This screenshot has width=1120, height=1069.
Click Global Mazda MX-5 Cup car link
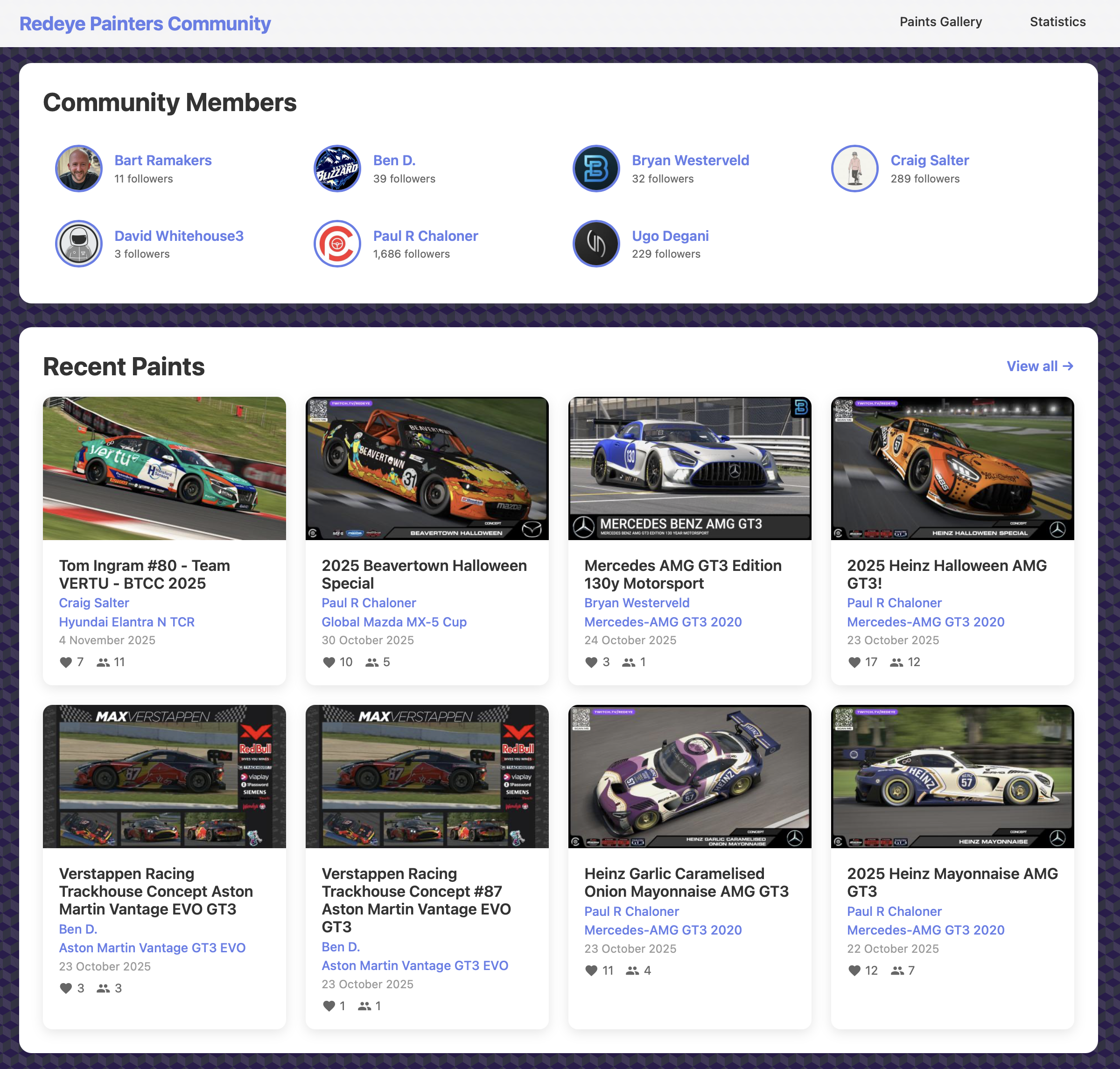[x=394, y=622]
